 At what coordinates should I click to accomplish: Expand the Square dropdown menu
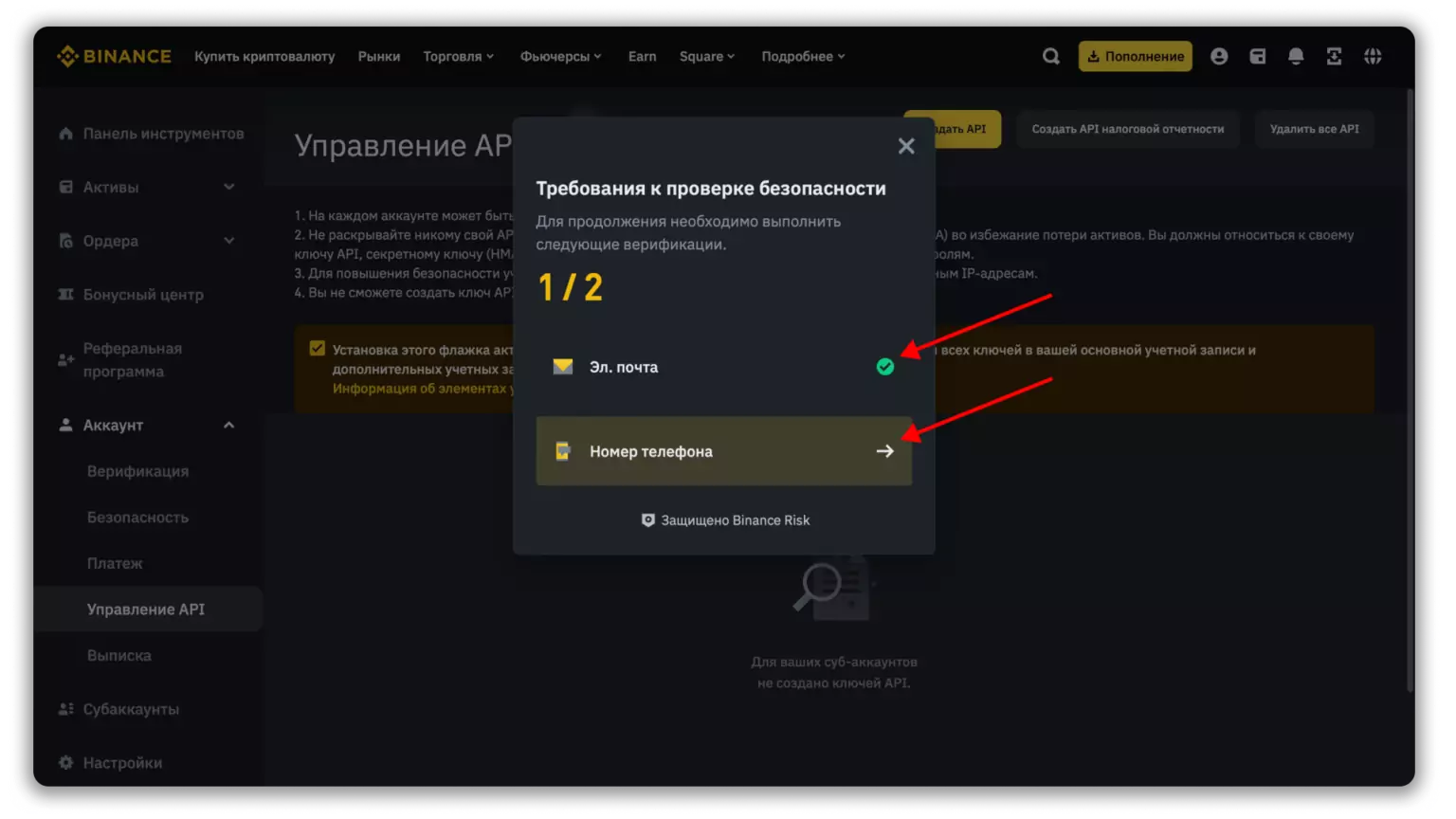[707, 57]
